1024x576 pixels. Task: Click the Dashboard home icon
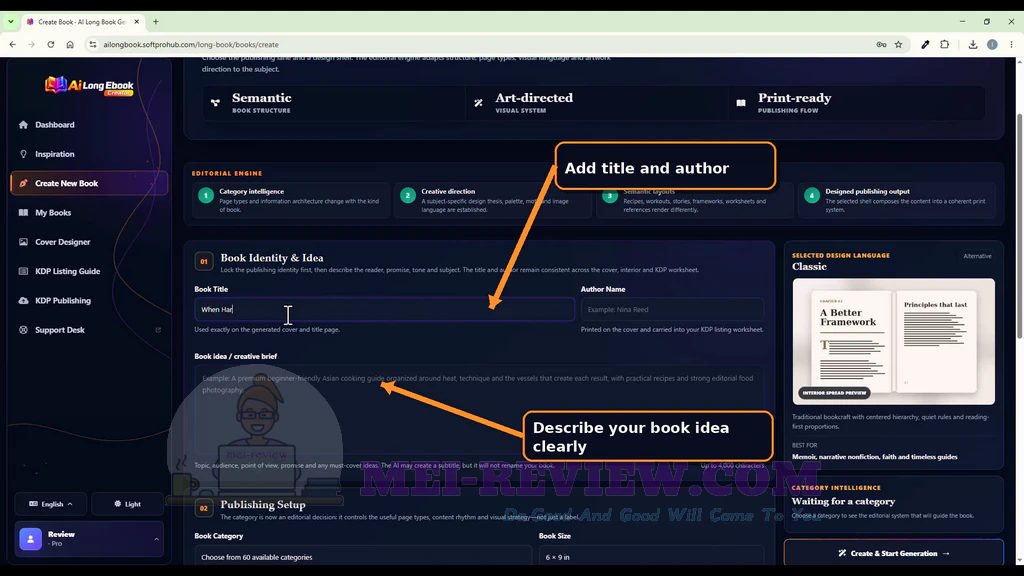[24, 125]
